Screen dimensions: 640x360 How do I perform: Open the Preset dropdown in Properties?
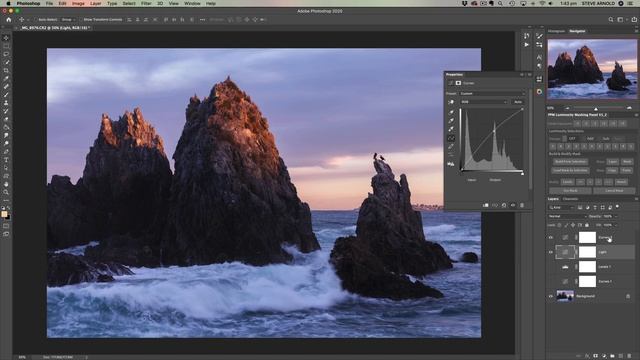coord(493,93)
